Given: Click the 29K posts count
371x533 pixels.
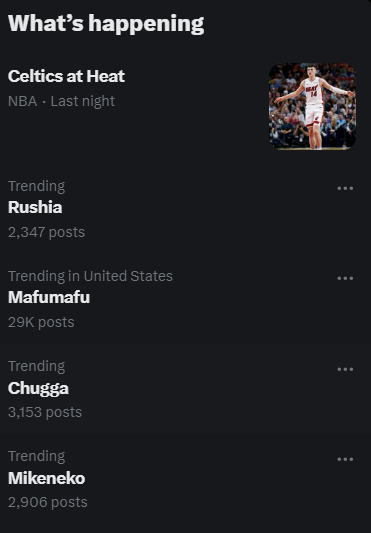Looking at the screenshot, I should pyautogui.click(x=41, y=323).
